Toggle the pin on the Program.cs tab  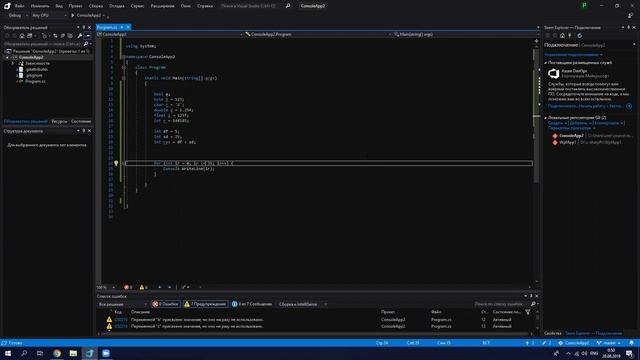(x=122, y=27)
